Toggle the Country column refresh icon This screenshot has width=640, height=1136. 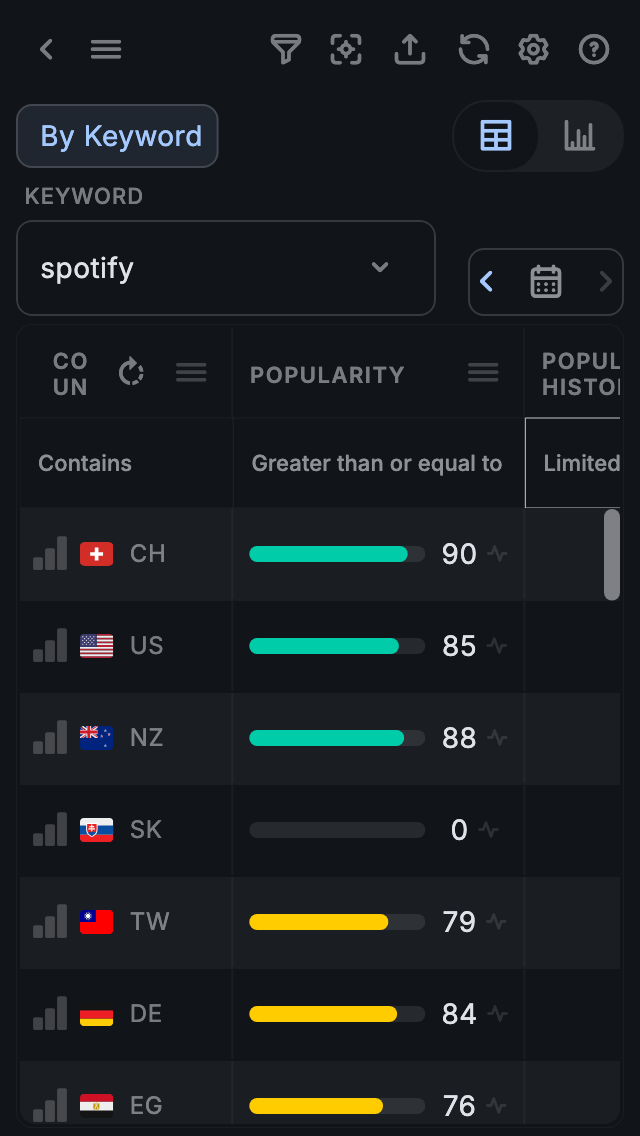pos(131,373)
